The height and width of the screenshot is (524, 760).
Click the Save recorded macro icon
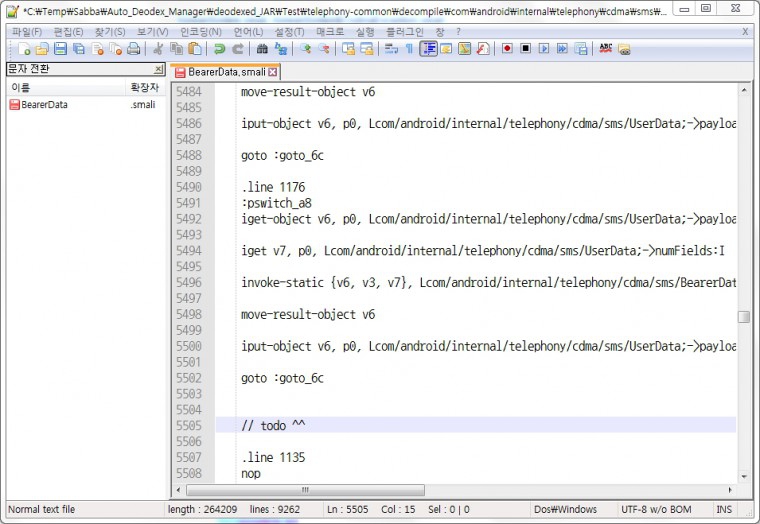(x=581, y=48)
